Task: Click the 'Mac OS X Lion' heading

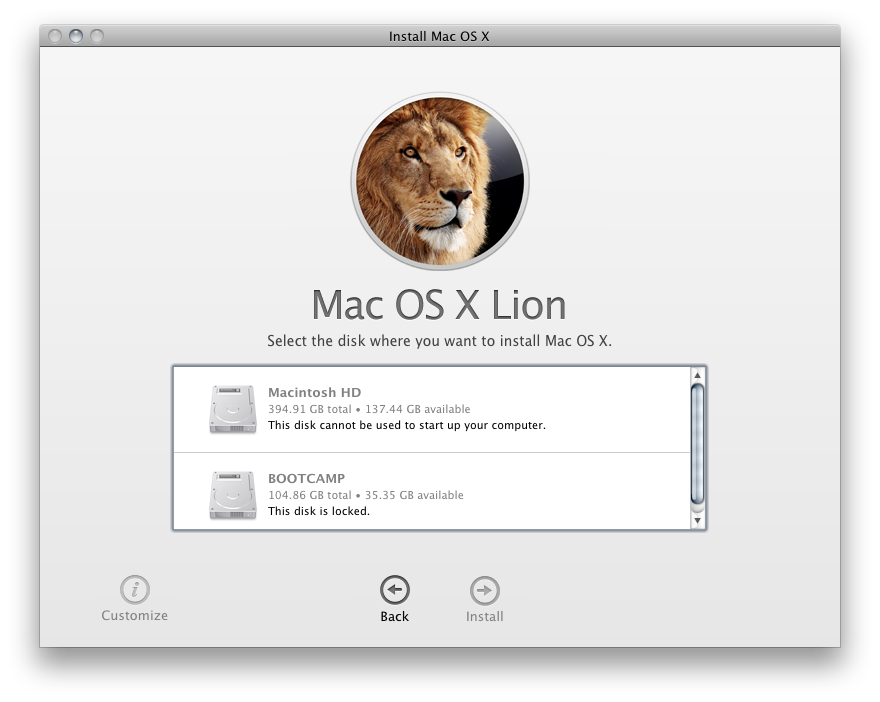Action: [x=439, y=305]
